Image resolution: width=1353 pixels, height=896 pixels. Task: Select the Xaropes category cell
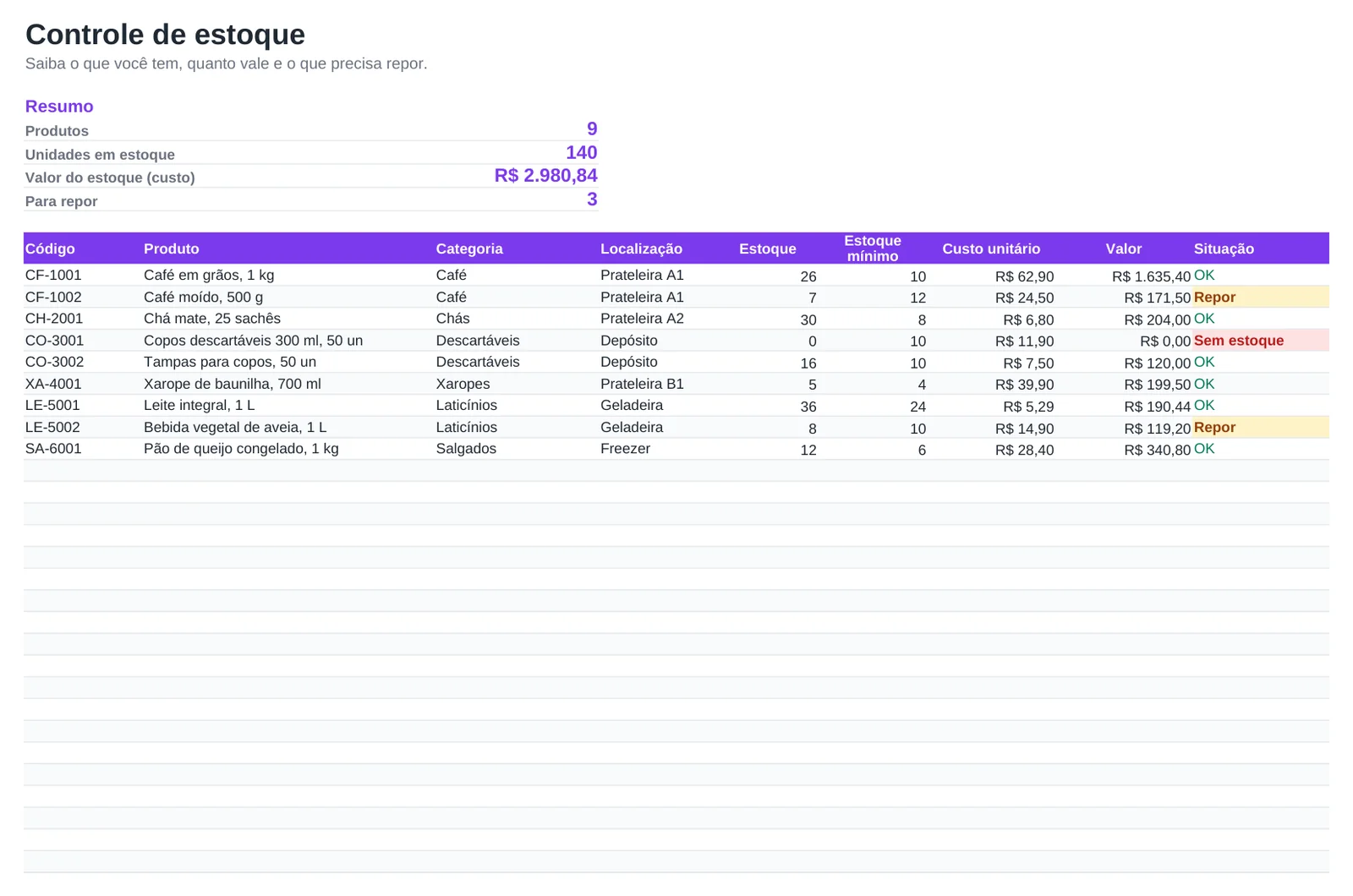(463, 384)
